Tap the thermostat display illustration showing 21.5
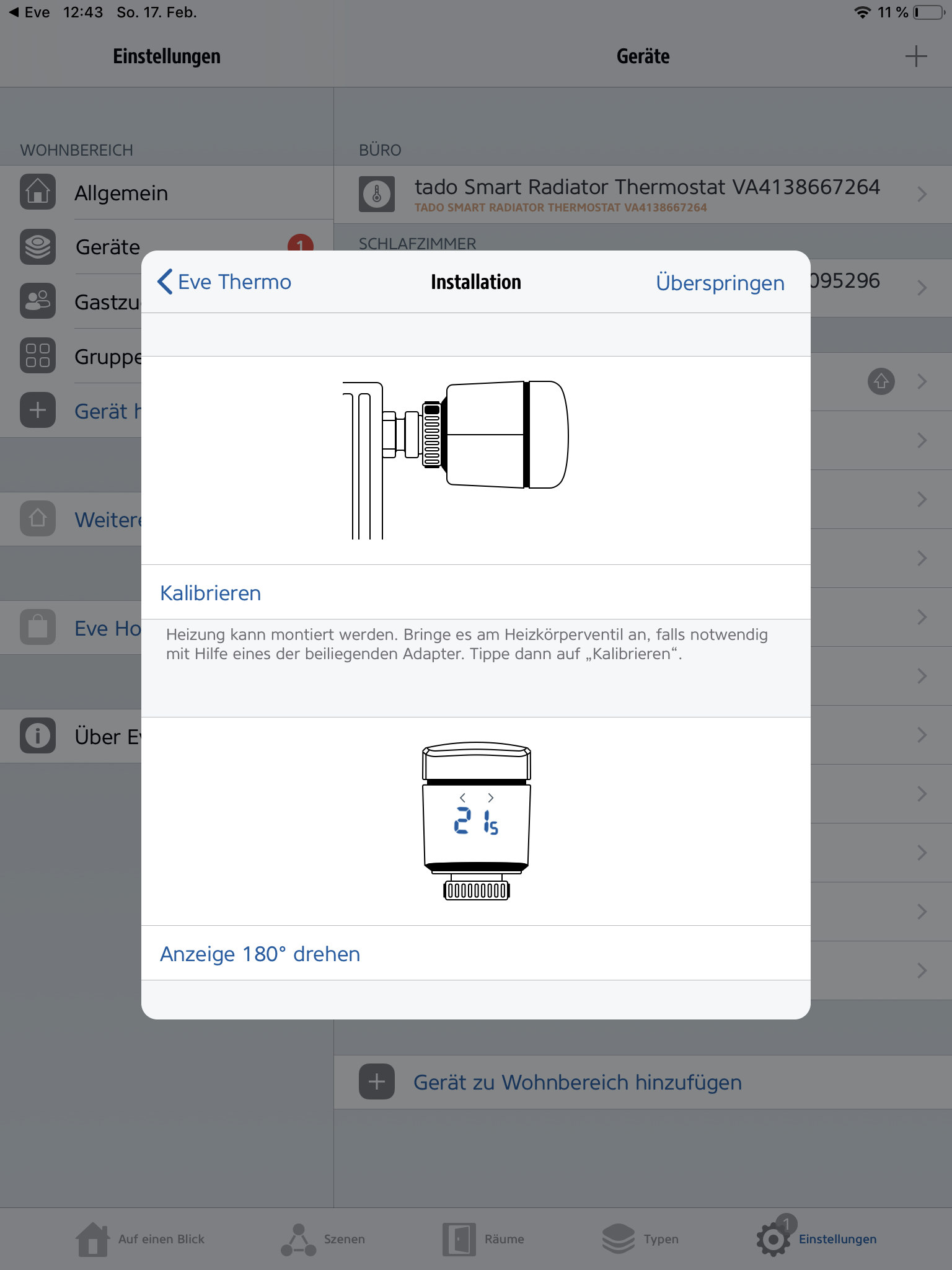 tap(476, 820)
